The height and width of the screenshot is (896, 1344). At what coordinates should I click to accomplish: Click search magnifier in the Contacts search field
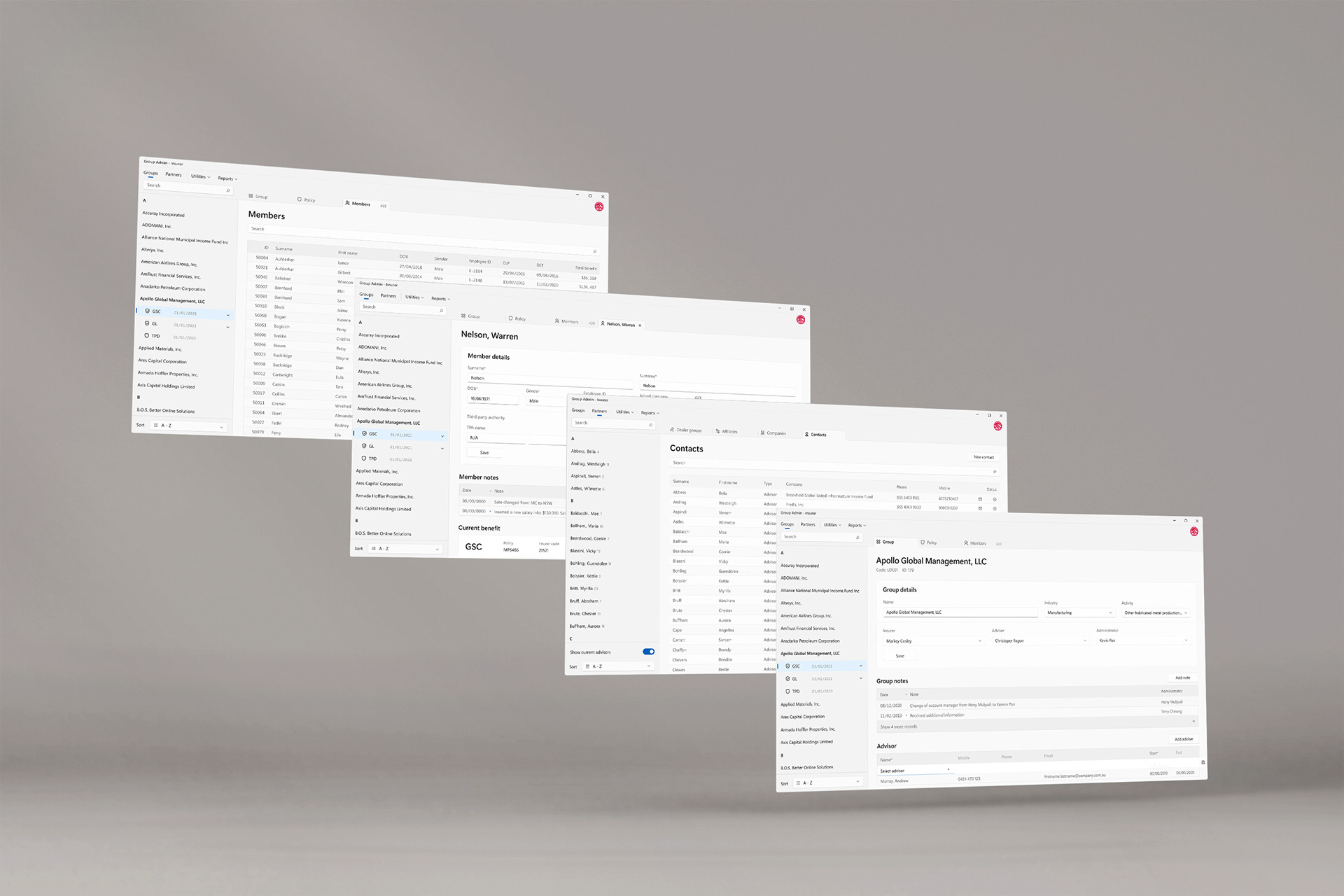(994, 472)
